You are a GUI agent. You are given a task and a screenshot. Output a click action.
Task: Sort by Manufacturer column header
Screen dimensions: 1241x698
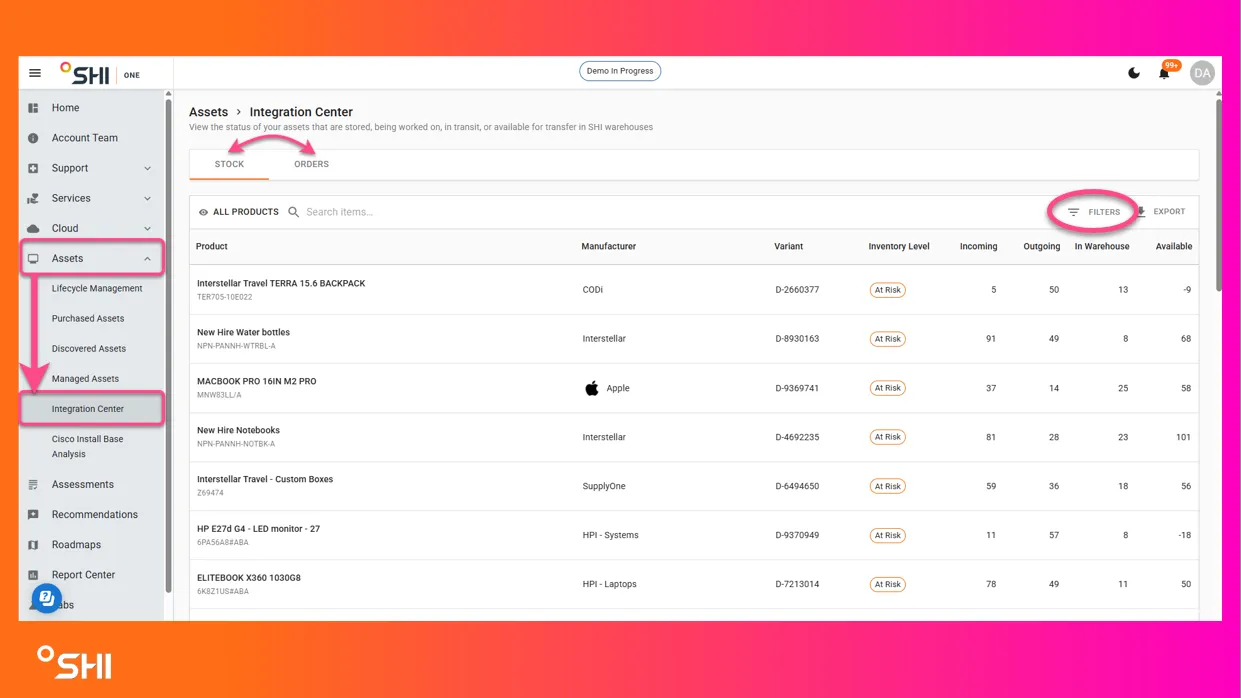tap(608, 246)
